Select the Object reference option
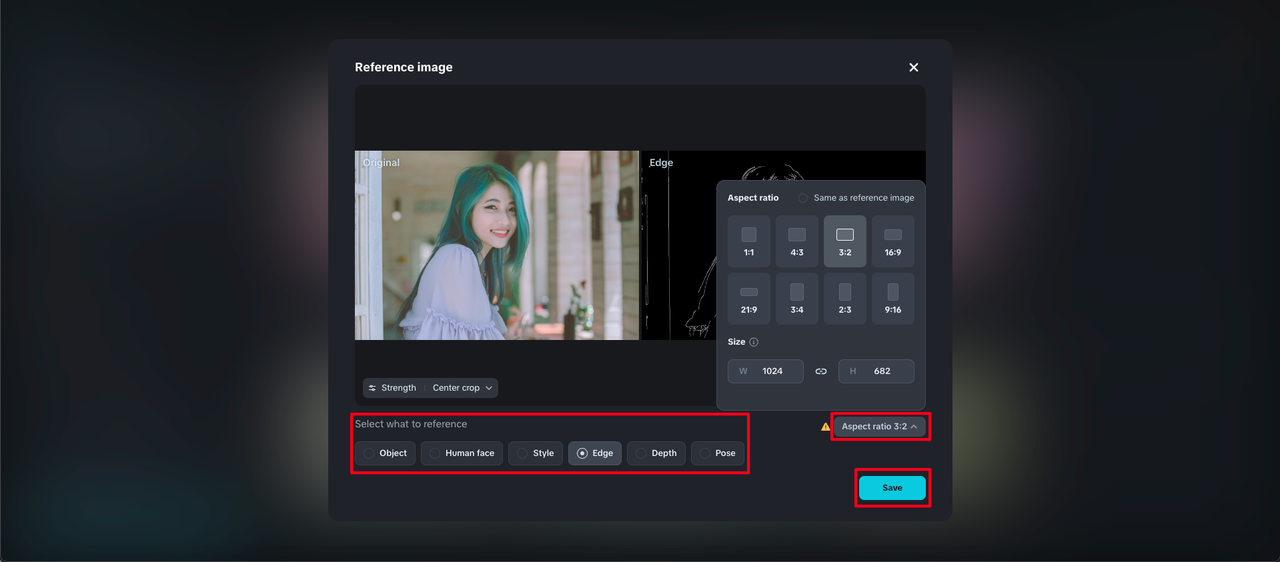1280x562 pixels. click(385, 453)
